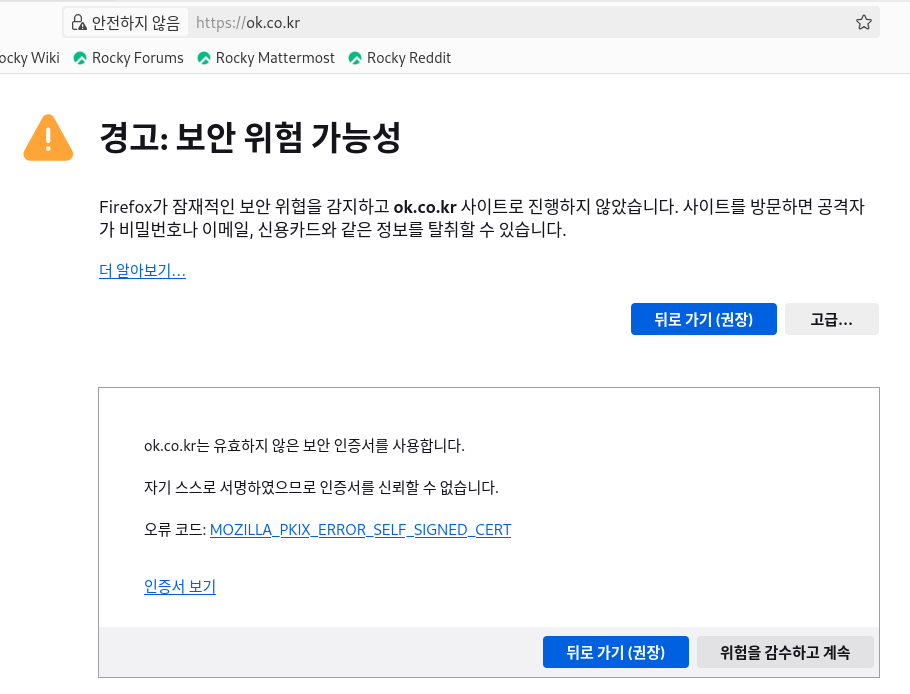Click the '안전하지 않음' site identity label
910x694 pixels.
(x=136, y=23)
